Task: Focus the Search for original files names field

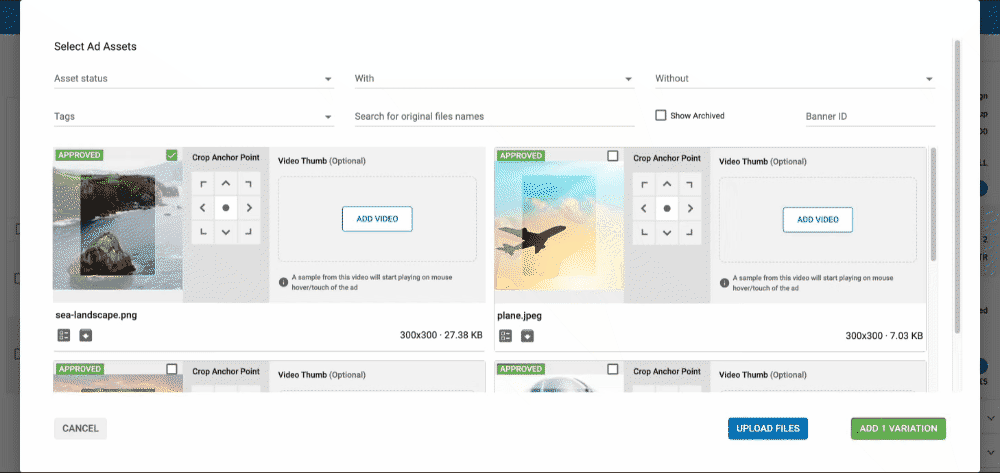Action: [494, 117]
